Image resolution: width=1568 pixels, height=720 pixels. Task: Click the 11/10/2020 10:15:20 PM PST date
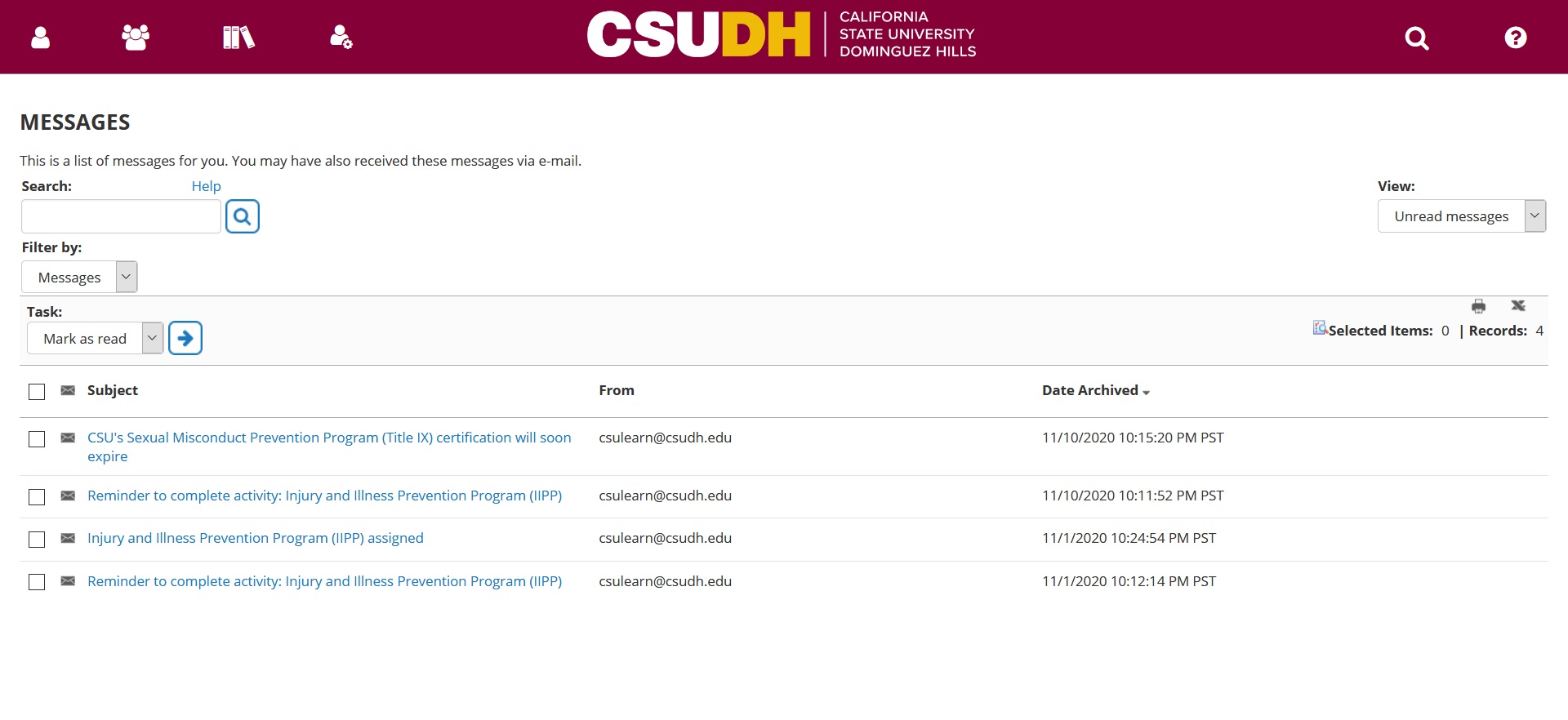point(1133,438)
